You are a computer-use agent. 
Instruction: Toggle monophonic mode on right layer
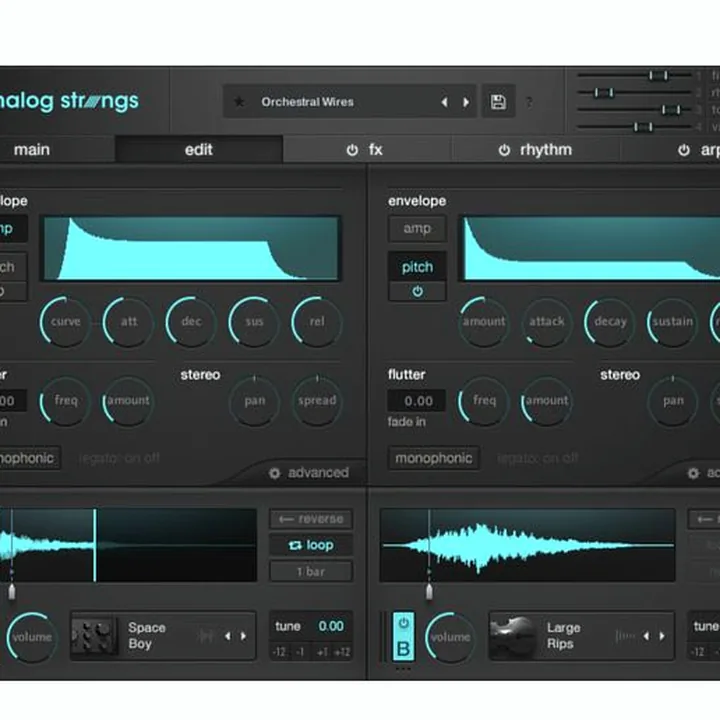coord(434,458)
